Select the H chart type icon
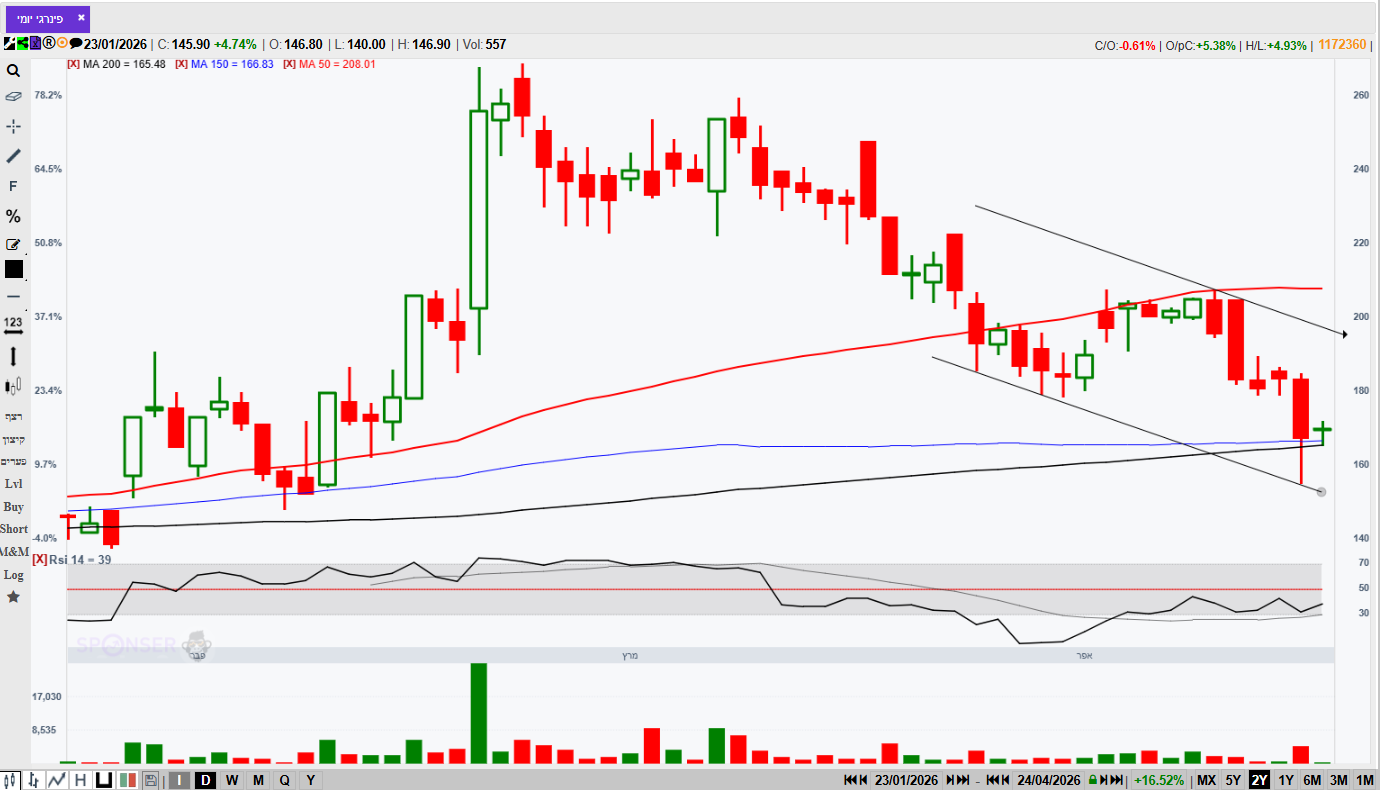 (x=80, y=780)
